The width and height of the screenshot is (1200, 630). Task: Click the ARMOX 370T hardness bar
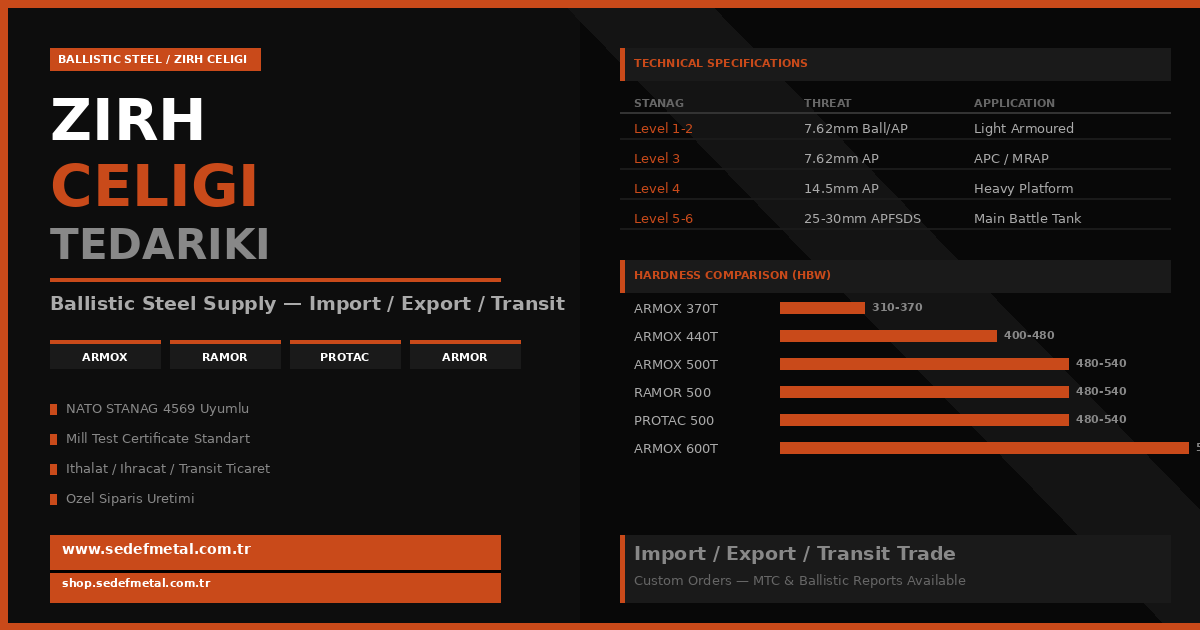click(822, 308)
